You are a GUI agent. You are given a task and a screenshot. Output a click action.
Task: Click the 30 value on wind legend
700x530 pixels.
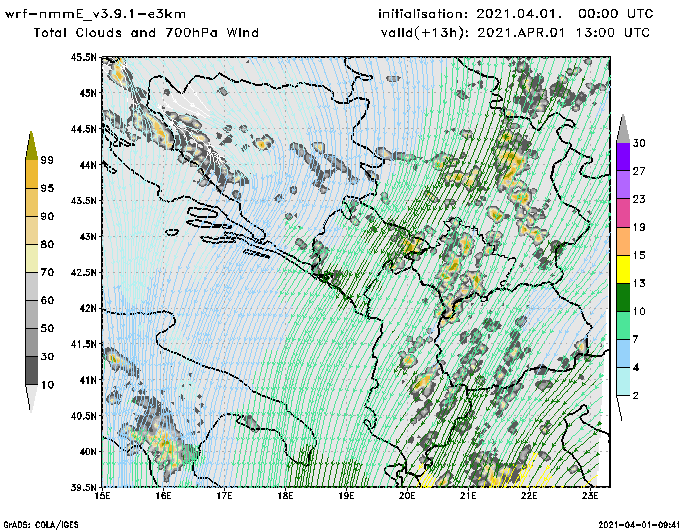(x=639, y=143)
